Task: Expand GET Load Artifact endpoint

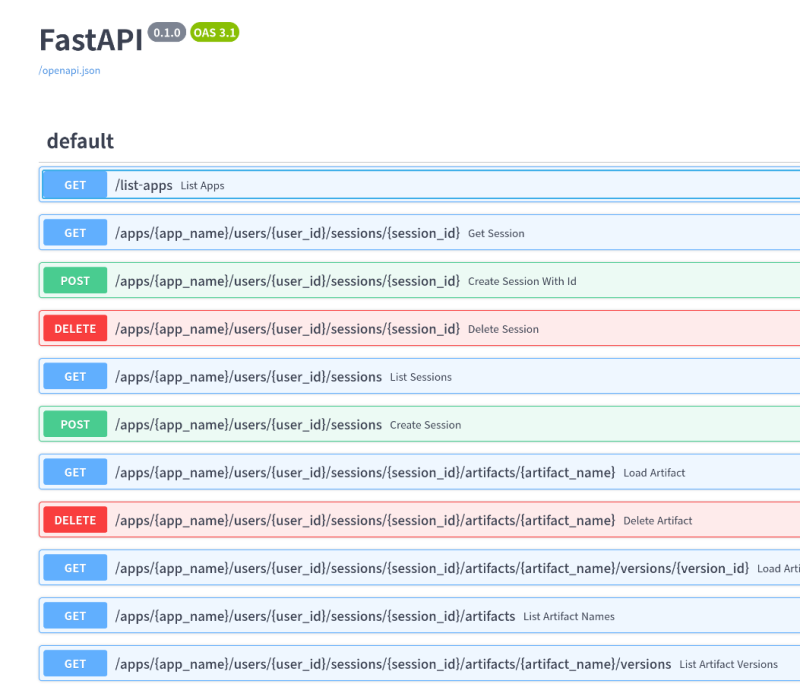Action: point(420,473)
